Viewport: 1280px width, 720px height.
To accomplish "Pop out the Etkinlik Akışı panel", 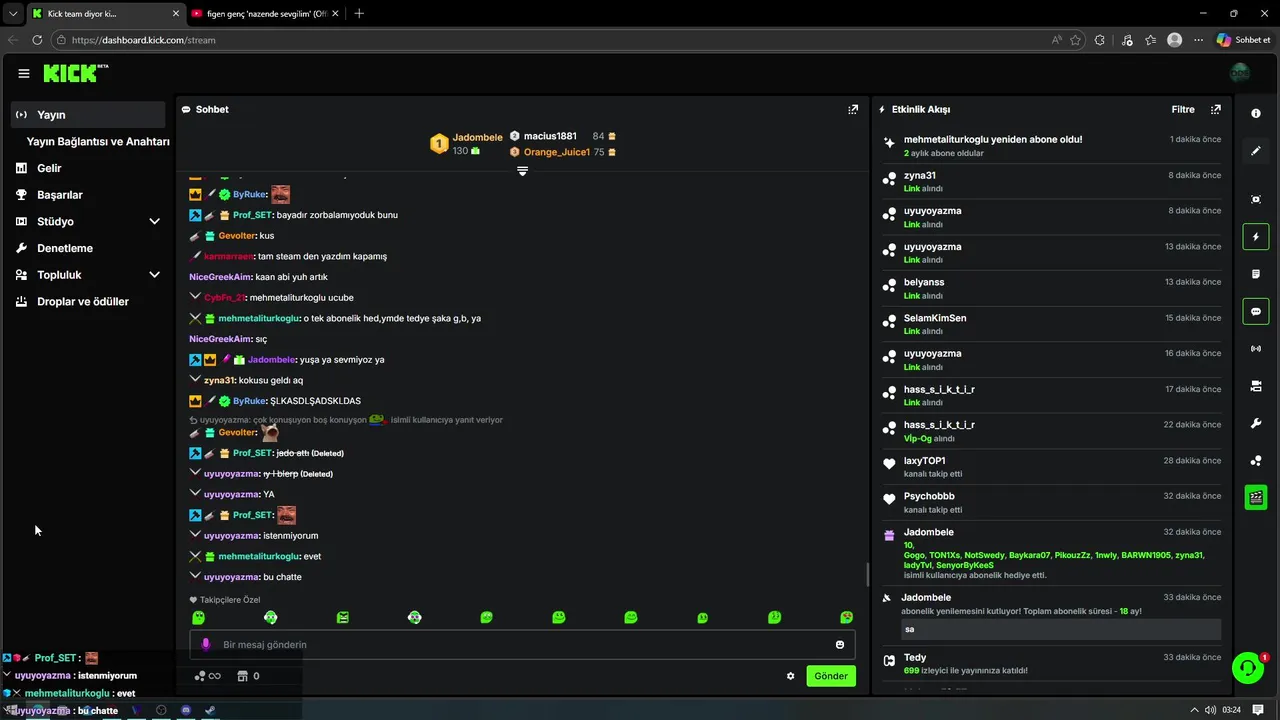I will [1216, 110].
